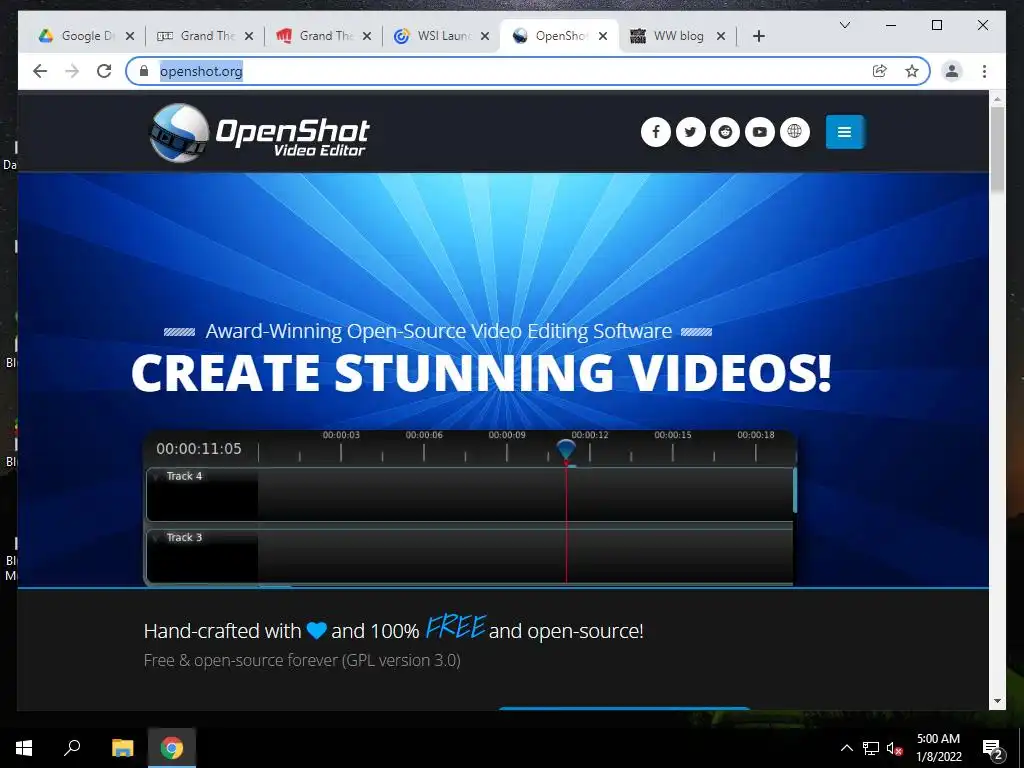Collapse Track 3 with its arrow
This screenshot has width=1024, height=768.
click(157, 538)
